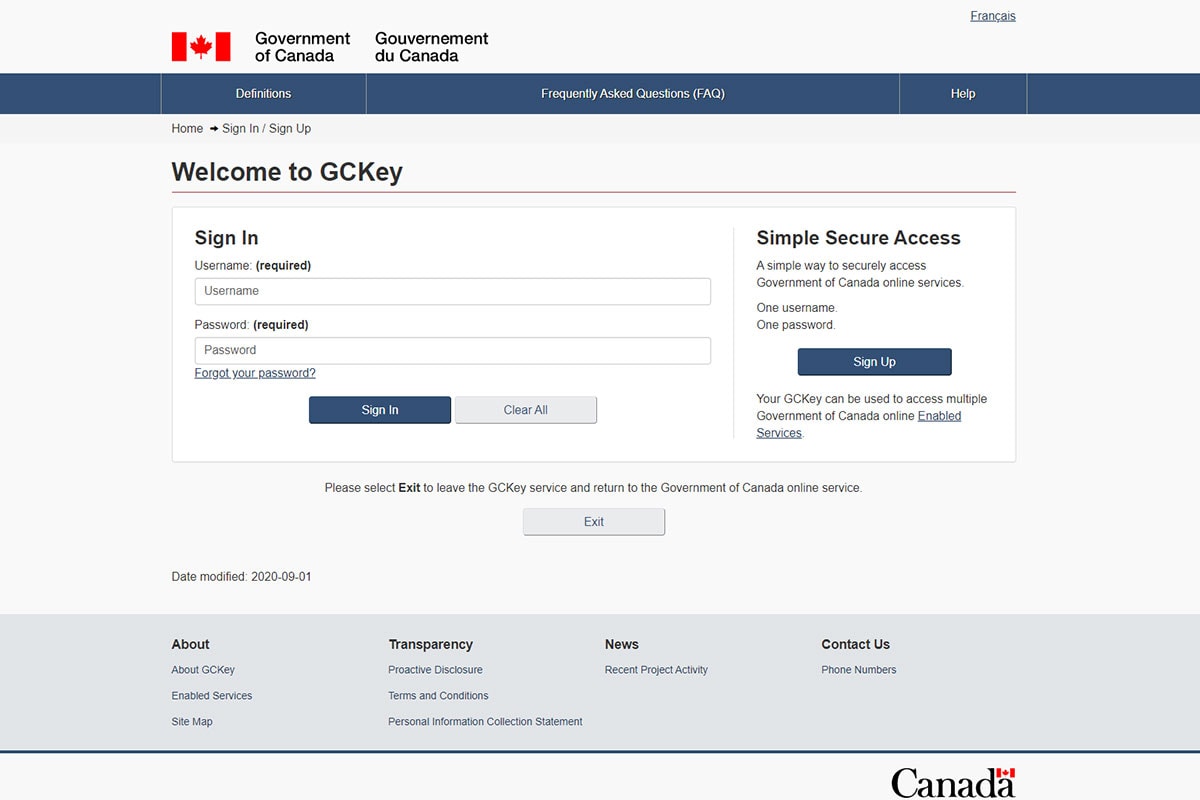Open the Definitions menu item
The height and width of the screenshot is (800, 1200).
[x=263, y=93]
